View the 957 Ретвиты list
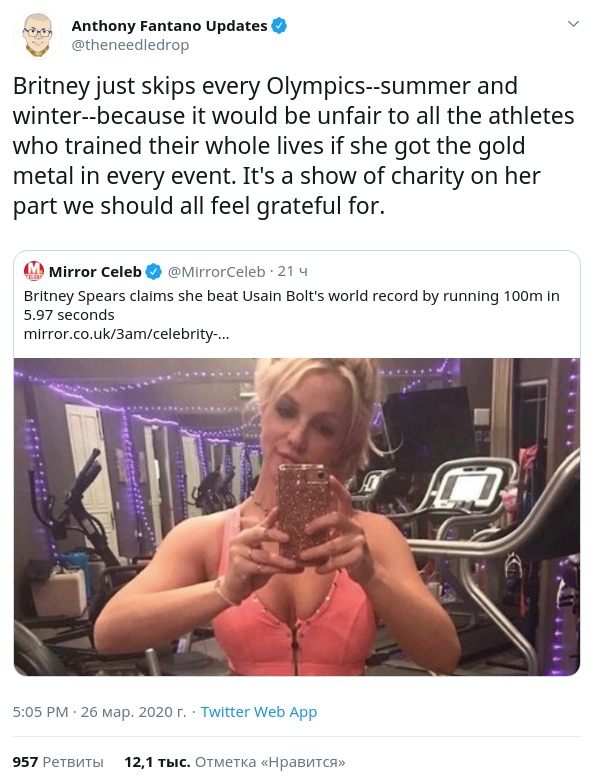Viewport: 594px width, 784px height. (58, 762)
